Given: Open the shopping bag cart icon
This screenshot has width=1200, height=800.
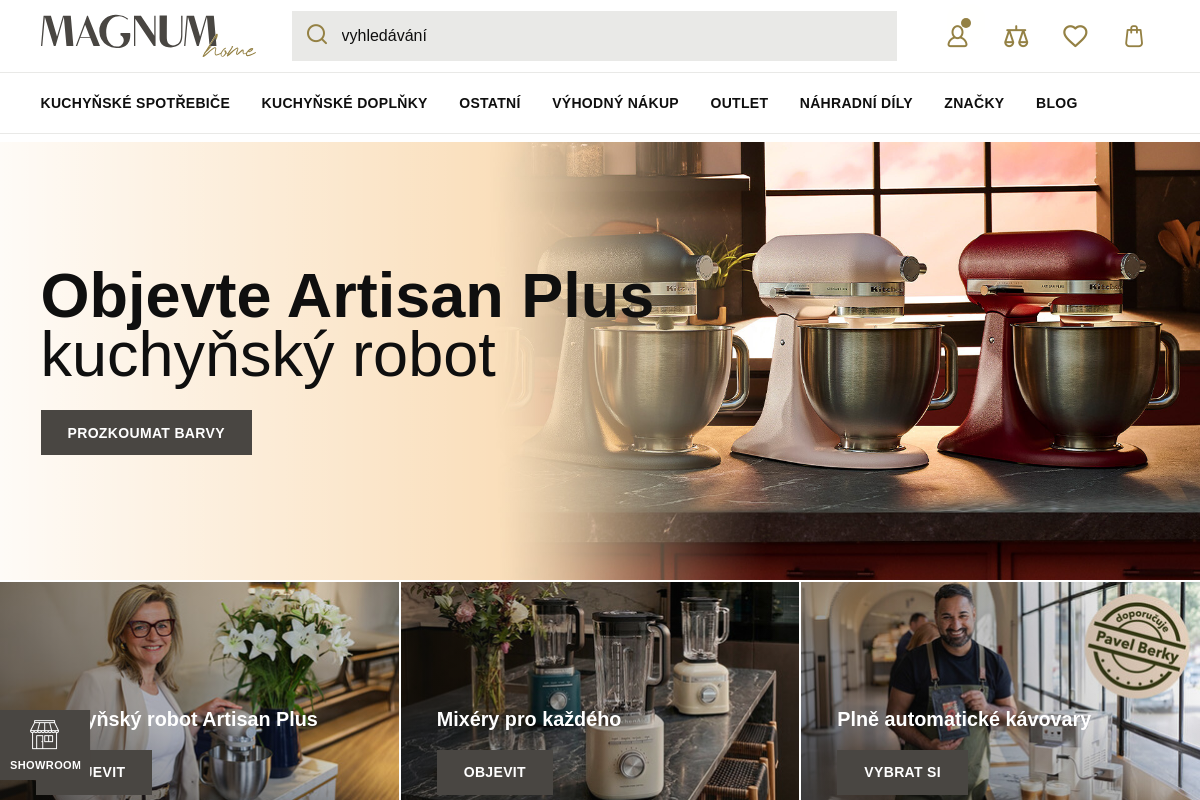Looking at the screenshot, I should point(1134,36).
